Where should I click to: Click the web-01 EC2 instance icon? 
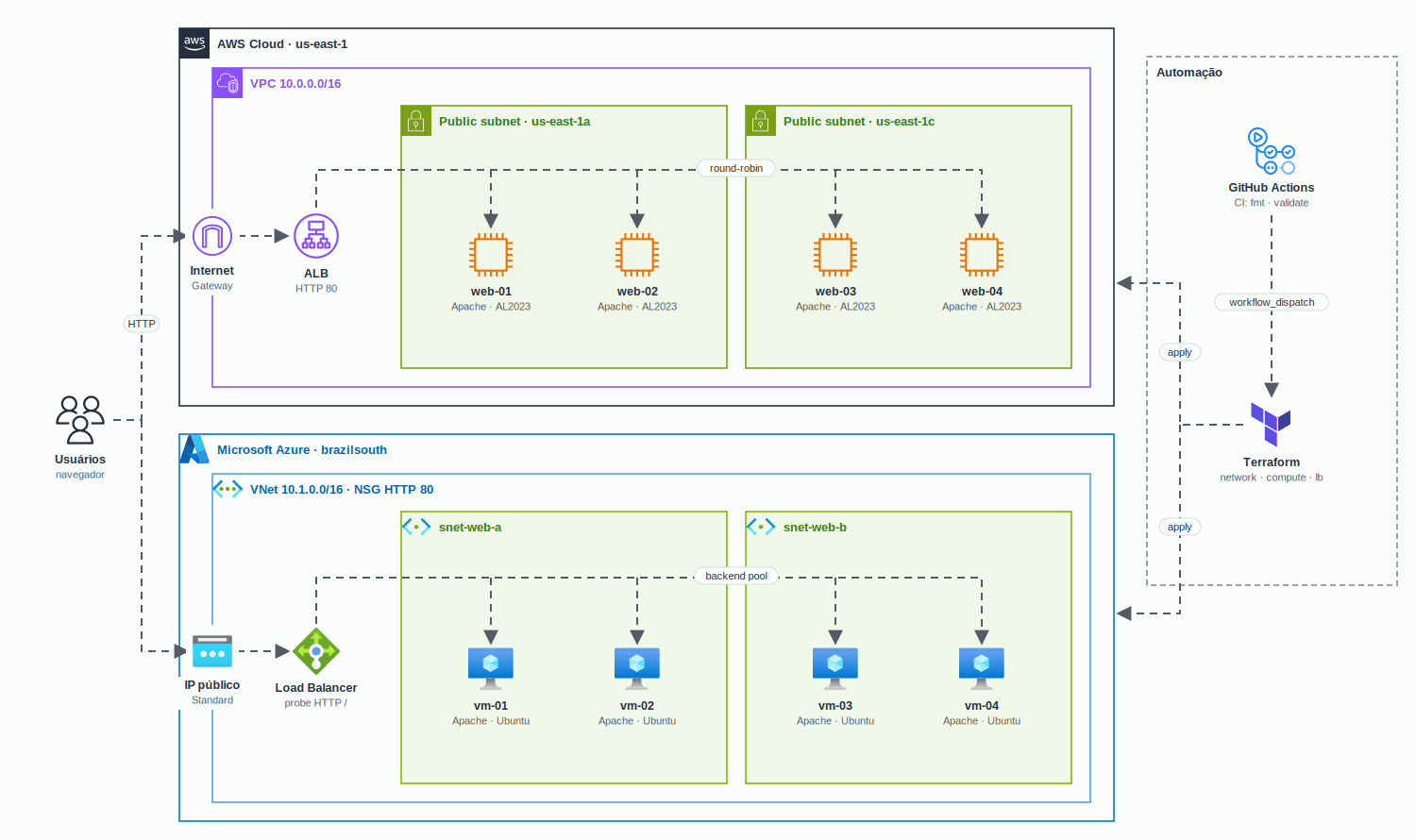coord(491,255)
